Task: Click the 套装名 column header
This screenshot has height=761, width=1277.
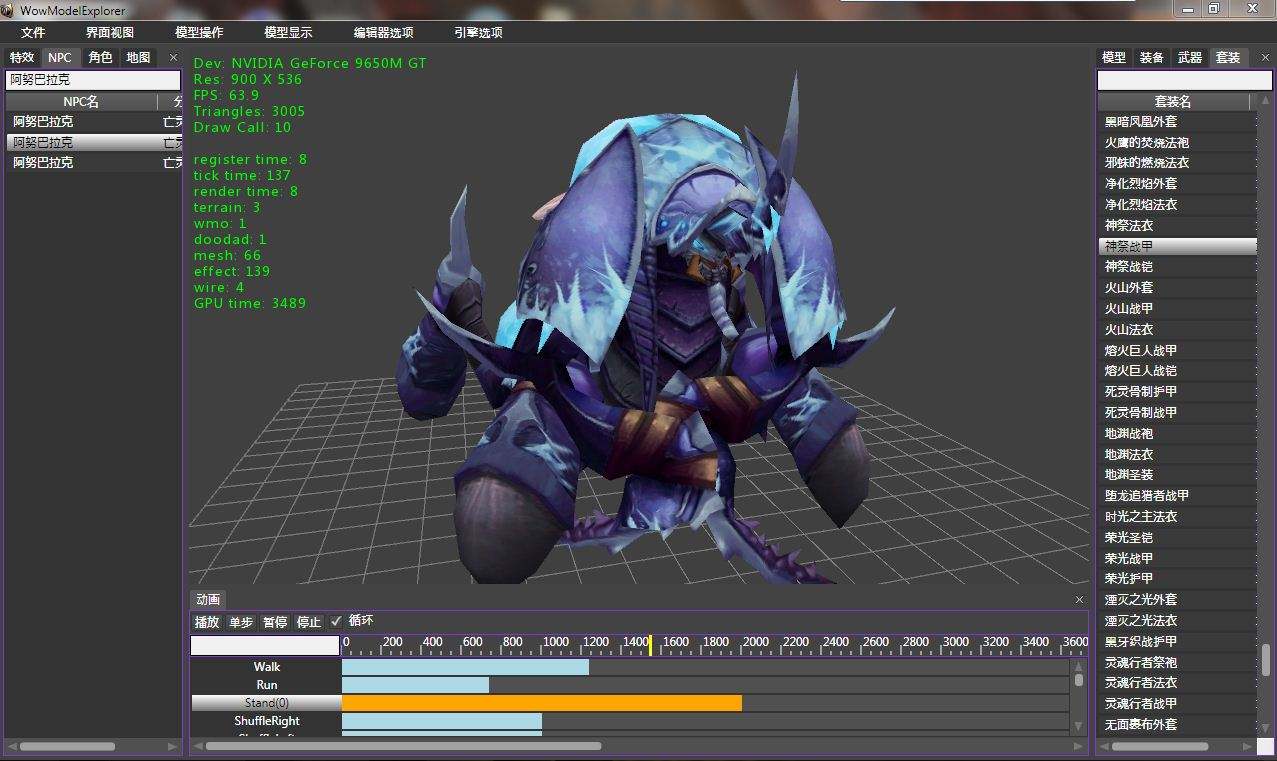Action: [1173, 101]
